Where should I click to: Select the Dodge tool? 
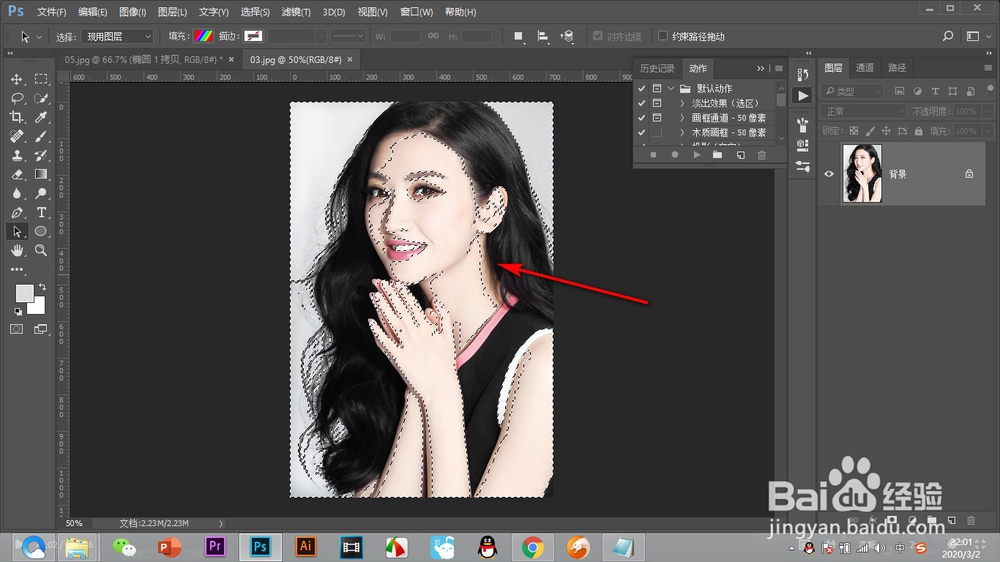point(41,193)
